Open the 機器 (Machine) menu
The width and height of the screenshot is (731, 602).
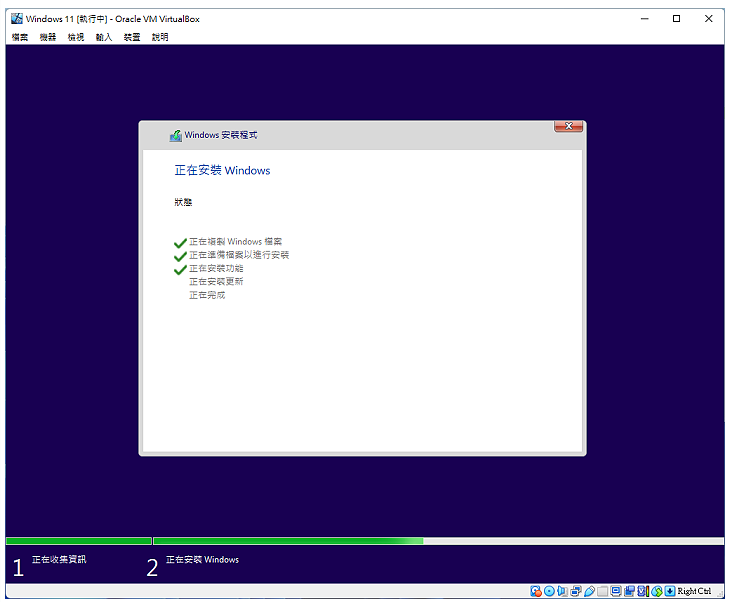[48, 37]
